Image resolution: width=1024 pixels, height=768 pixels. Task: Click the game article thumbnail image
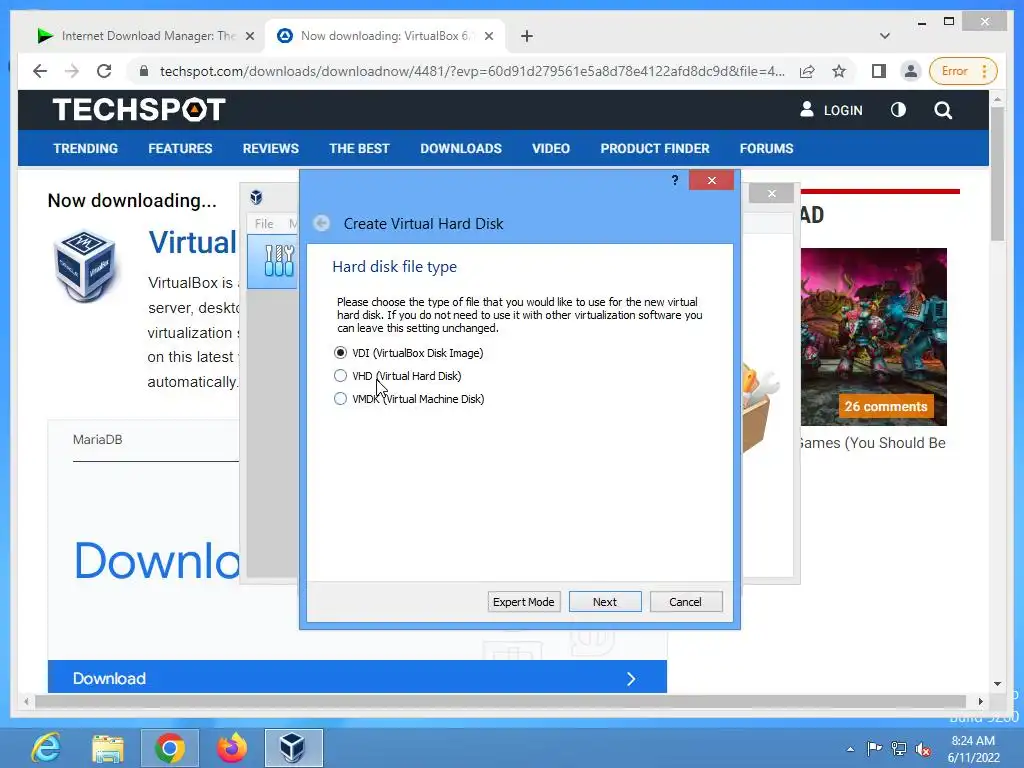point(874,336)
